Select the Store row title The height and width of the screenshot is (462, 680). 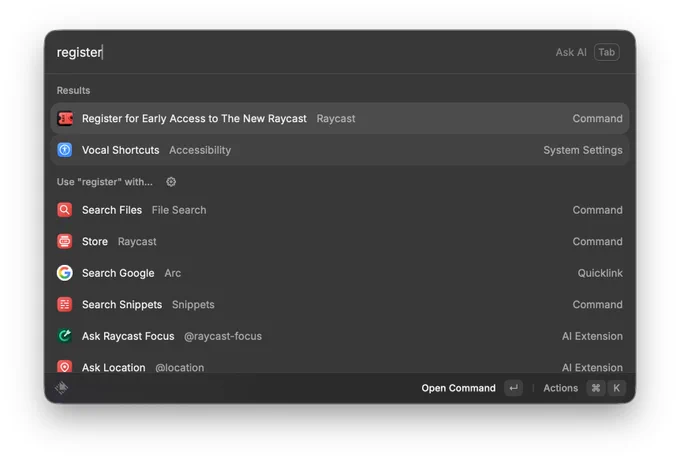click(95, 241)
